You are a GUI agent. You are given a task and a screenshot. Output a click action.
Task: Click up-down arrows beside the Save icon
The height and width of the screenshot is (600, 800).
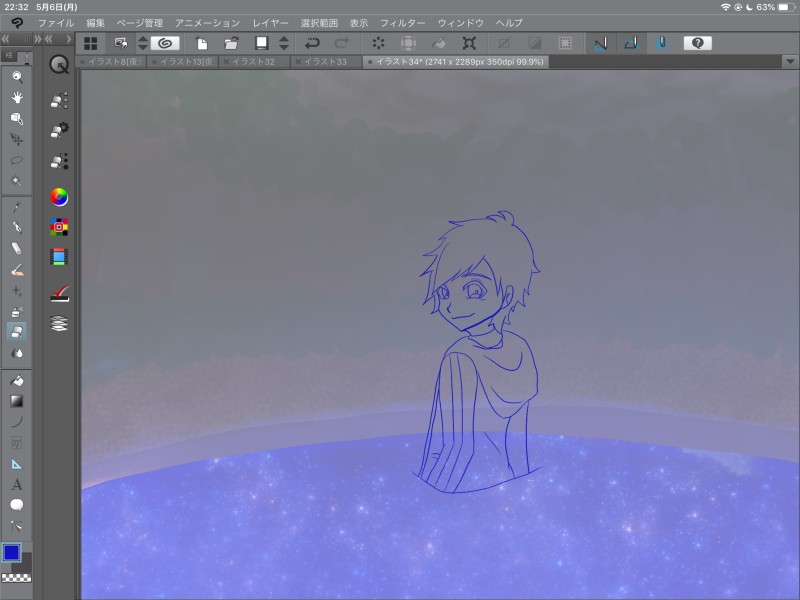coord(284,43)
